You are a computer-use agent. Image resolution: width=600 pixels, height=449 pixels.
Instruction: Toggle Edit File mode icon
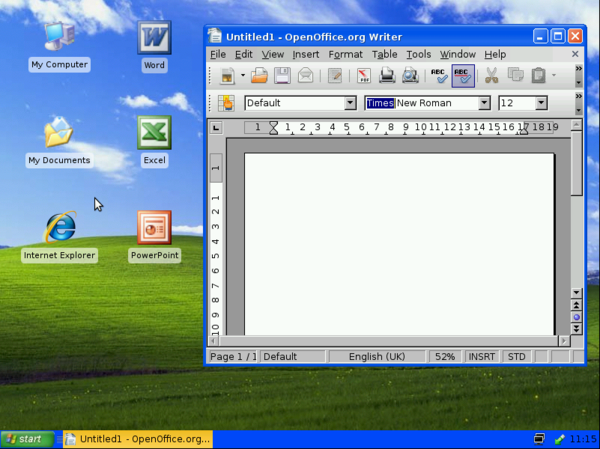(x=335, y=75)
